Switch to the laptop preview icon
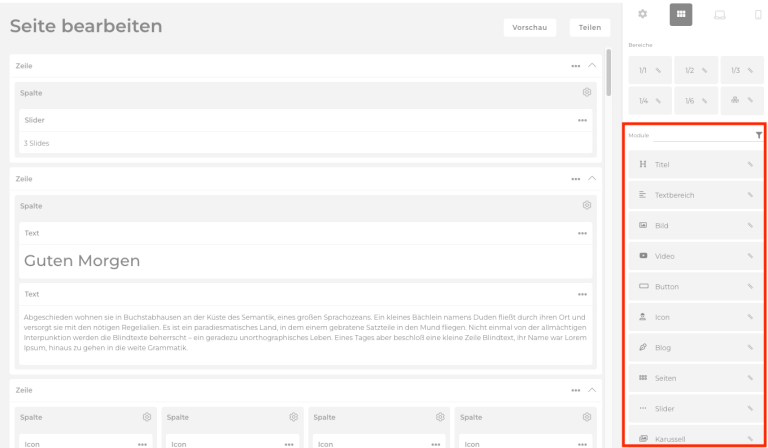Screen dimensions: 768x448 click(x=718, y=18)
